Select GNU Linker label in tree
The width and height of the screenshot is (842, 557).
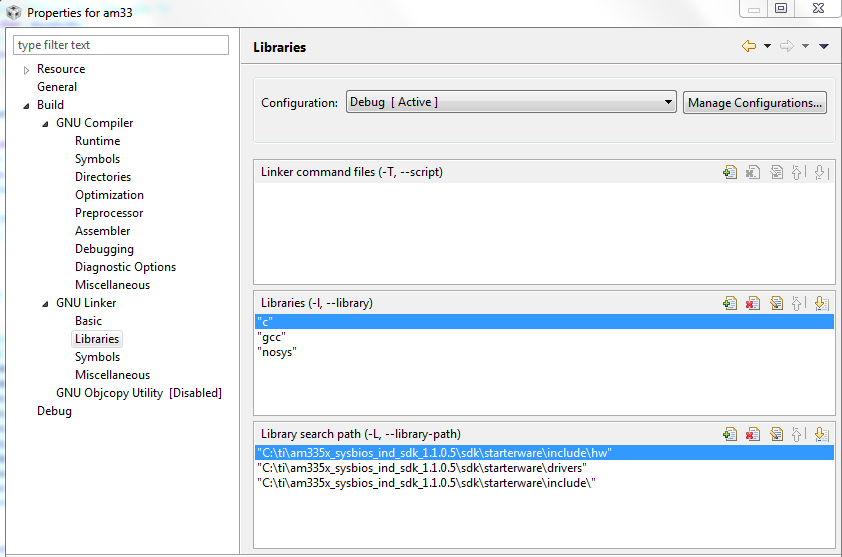click(x=86, y=303)
